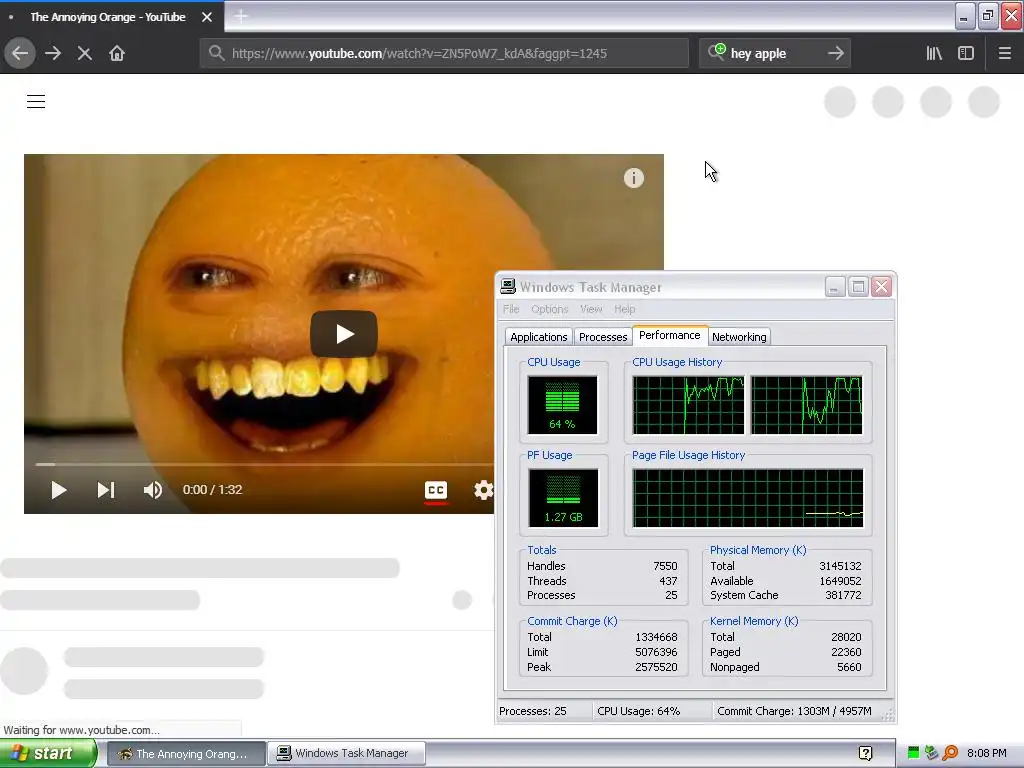The height and width of the screenshot is (768, 1024).
Task: Open a new browser tab
Action: 241,16
